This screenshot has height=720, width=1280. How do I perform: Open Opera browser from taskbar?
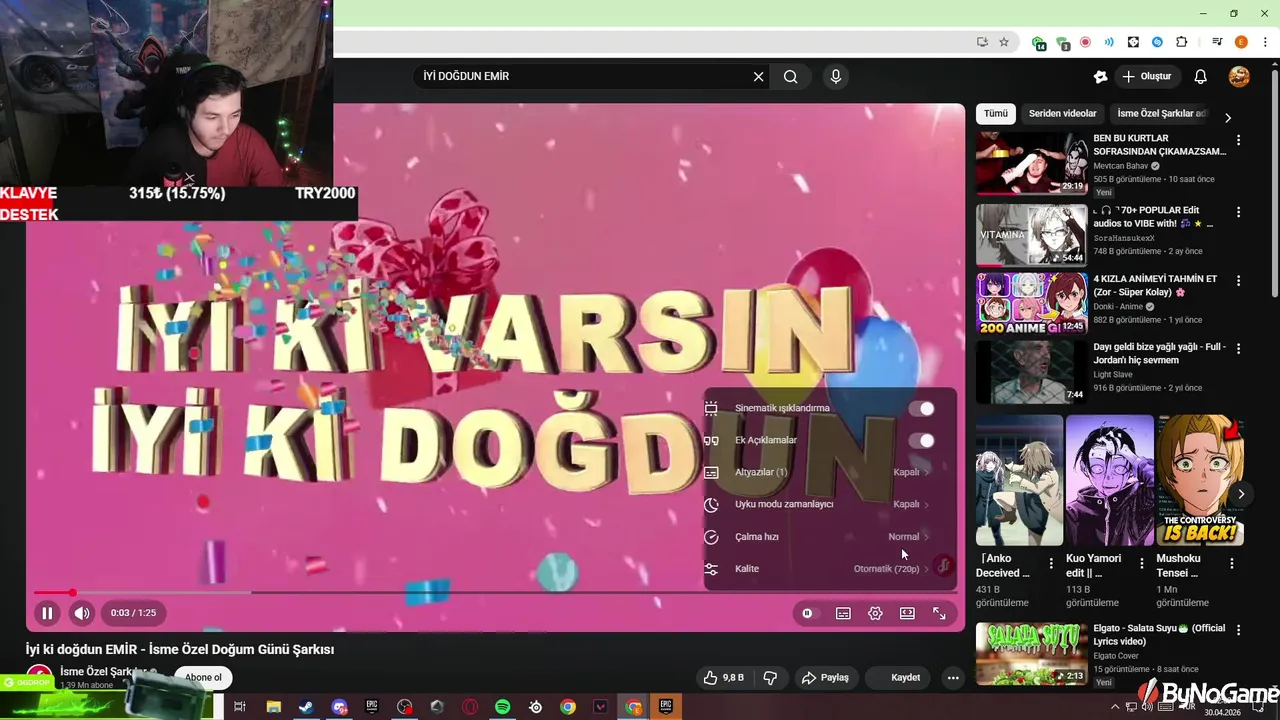(470, 707)
